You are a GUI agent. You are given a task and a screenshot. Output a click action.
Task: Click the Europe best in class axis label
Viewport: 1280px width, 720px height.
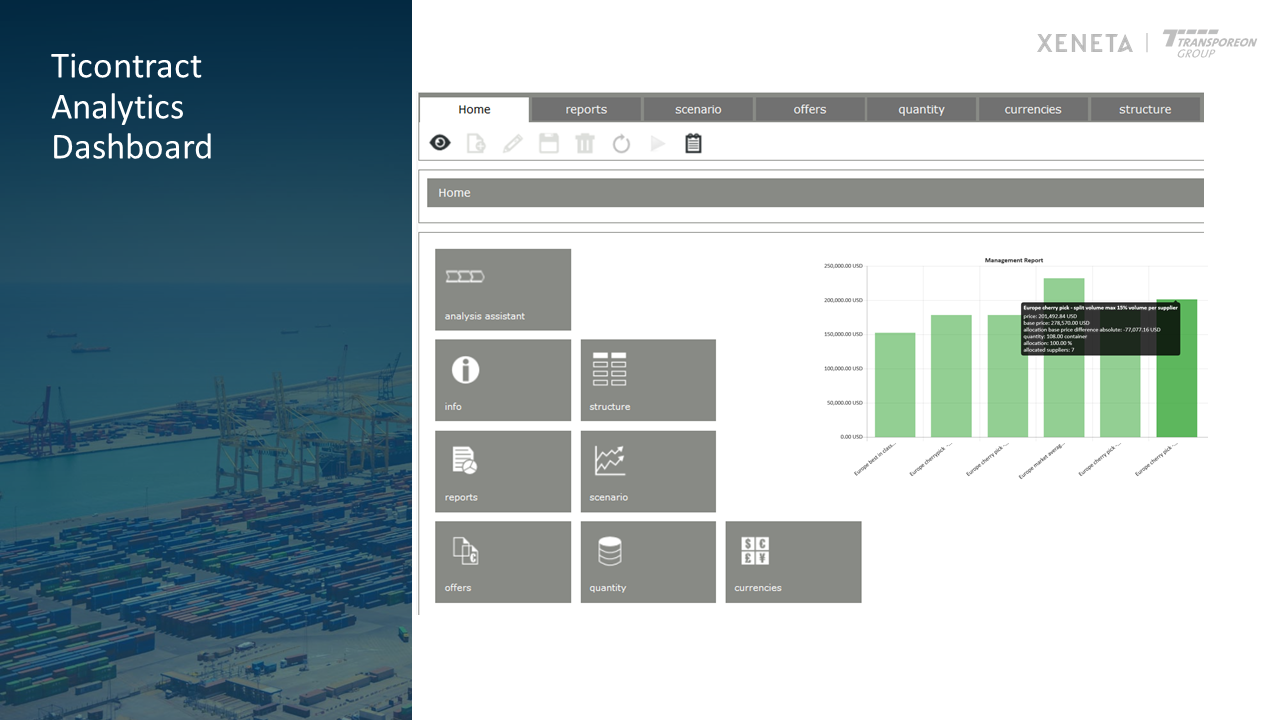tap(875, 459)
